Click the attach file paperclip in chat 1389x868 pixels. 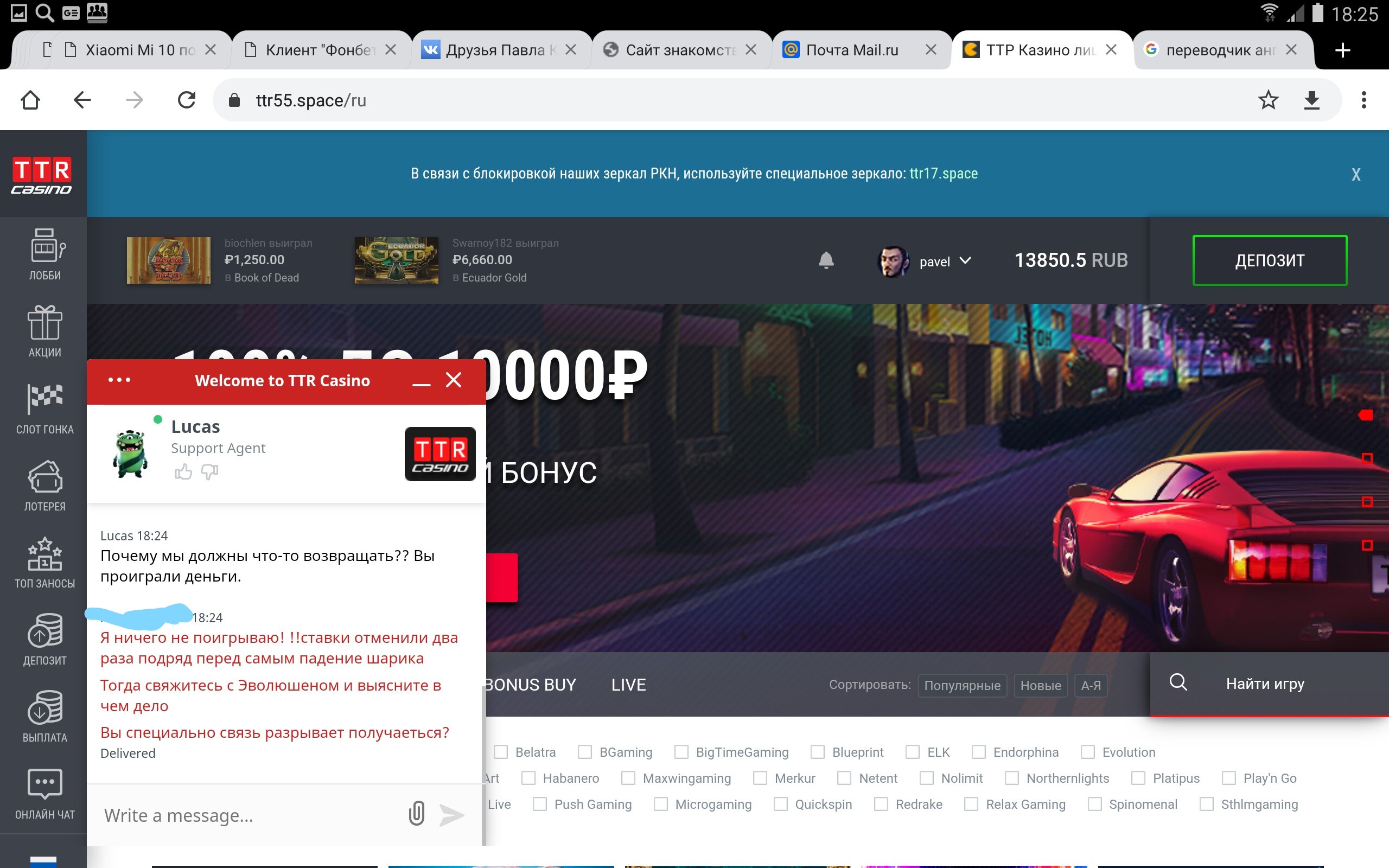(x=417, y=813)
